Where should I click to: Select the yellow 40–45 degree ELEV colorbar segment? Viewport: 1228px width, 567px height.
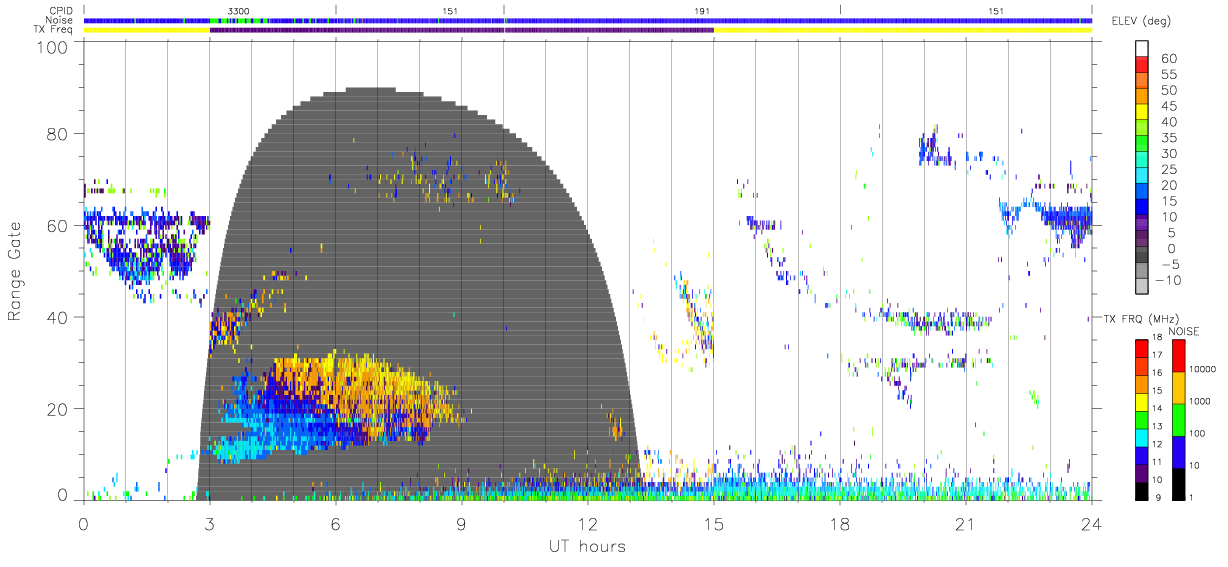pos(1142,113)
